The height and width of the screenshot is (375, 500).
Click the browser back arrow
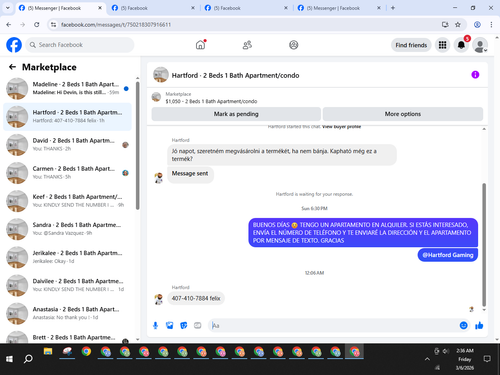point(9,24)
